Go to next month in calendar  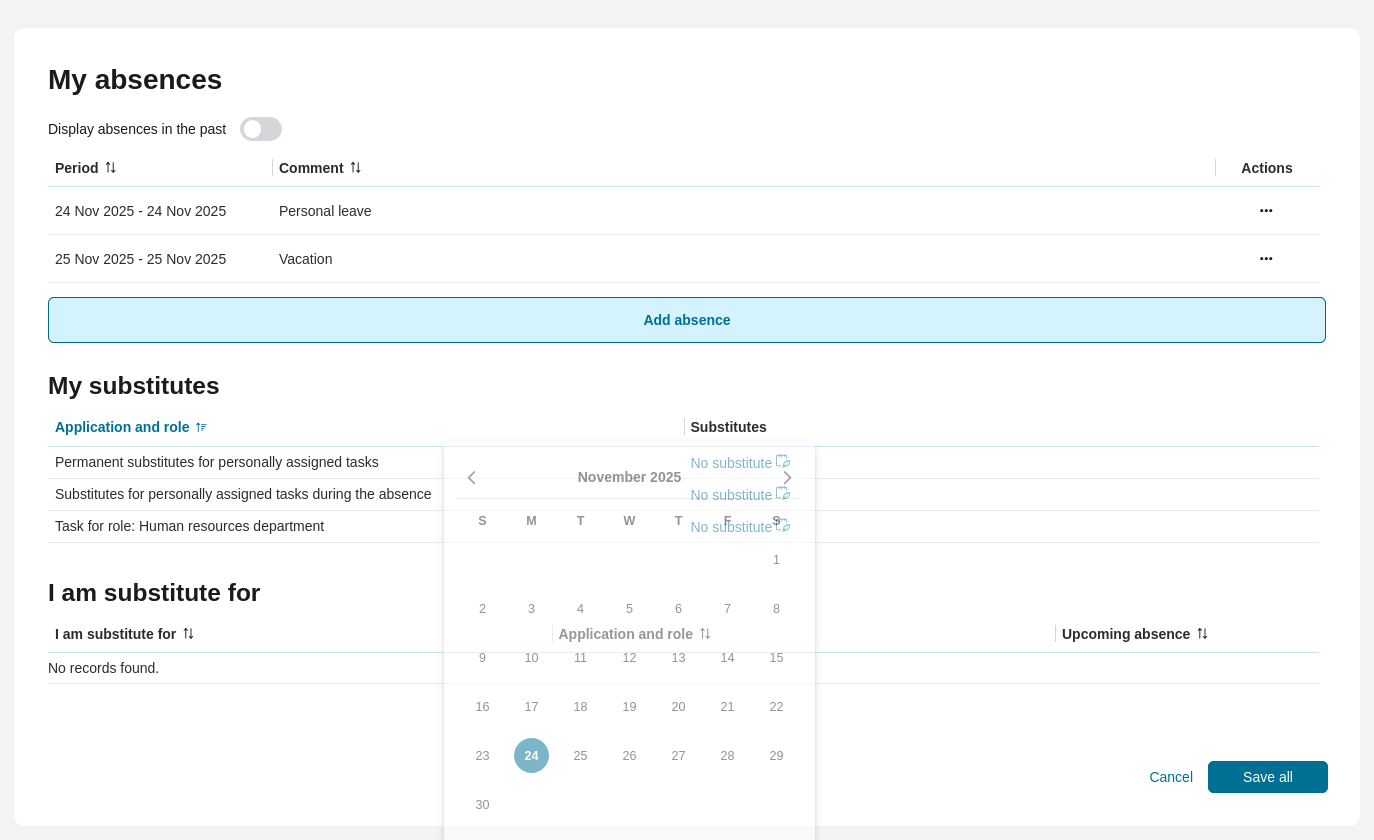[787, 478]
